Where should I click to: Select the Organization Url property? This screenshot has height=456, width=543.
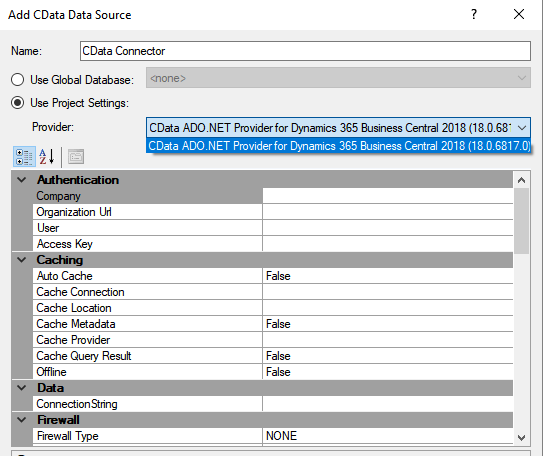coord(148,212)
